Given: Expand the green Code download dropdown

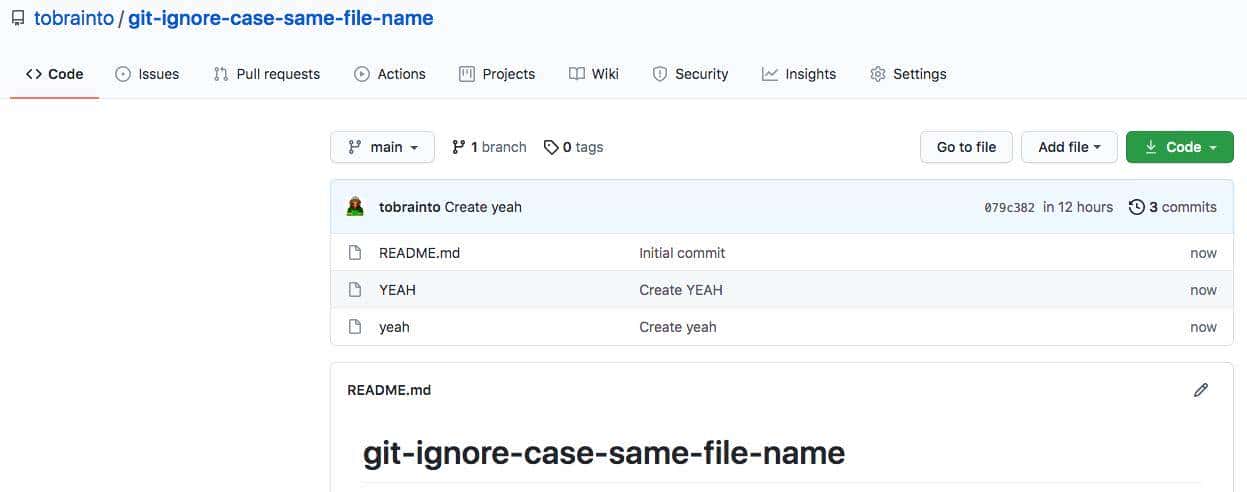Looking at the screenshot, I should point(1179,147).
